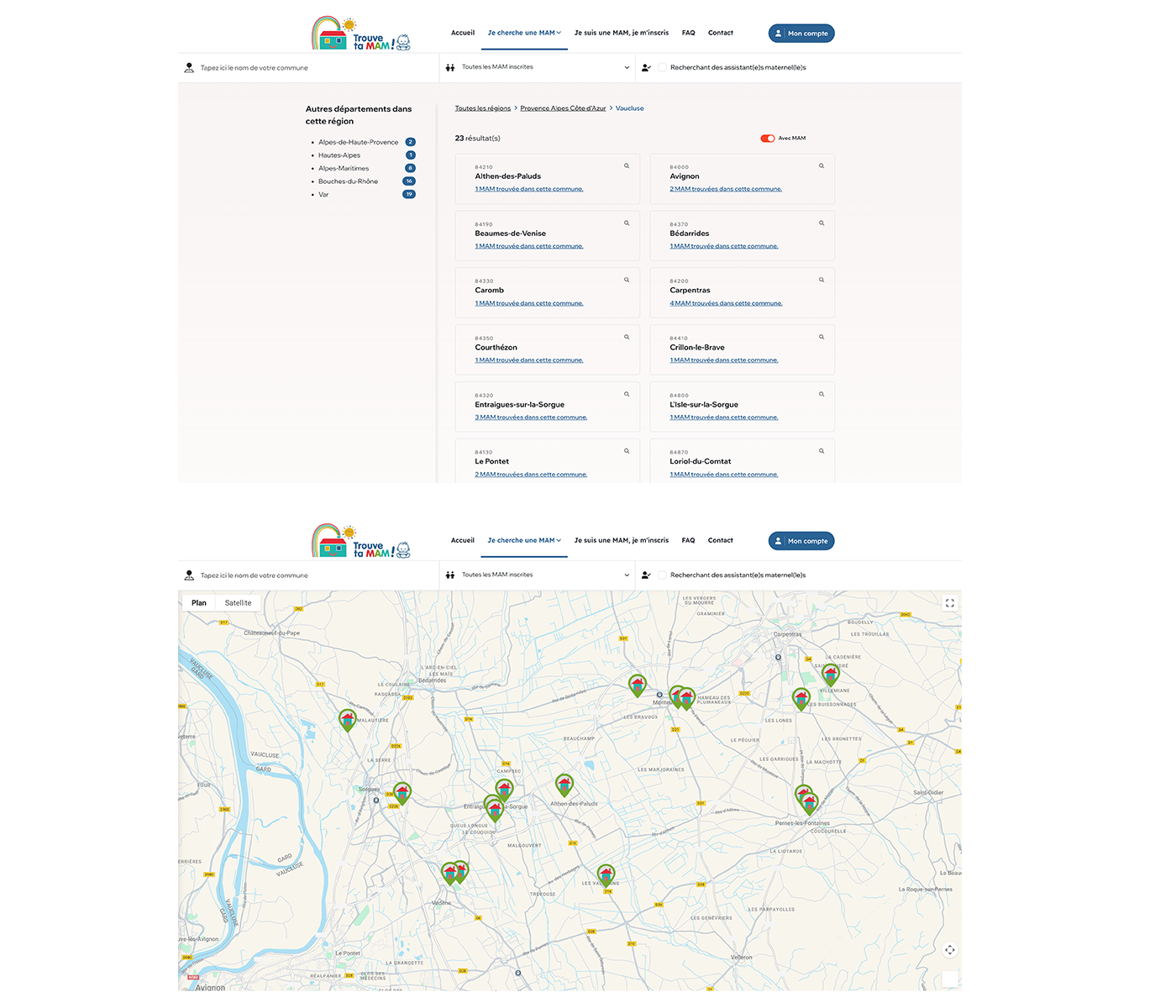Open the map camera controls button
Screen dimensions: 1176x1008
[x=949, y=950]
